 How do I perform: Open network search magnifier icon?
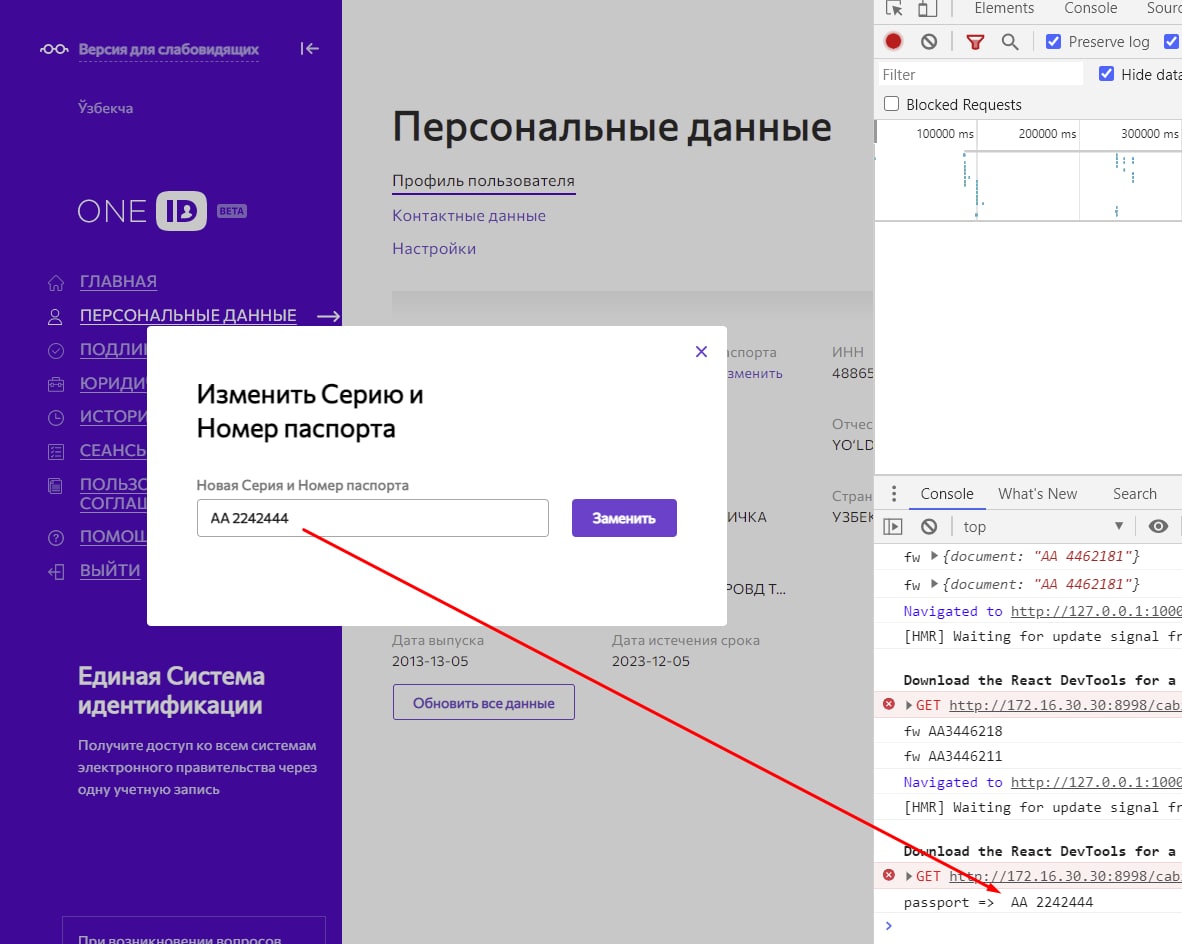1009,42
